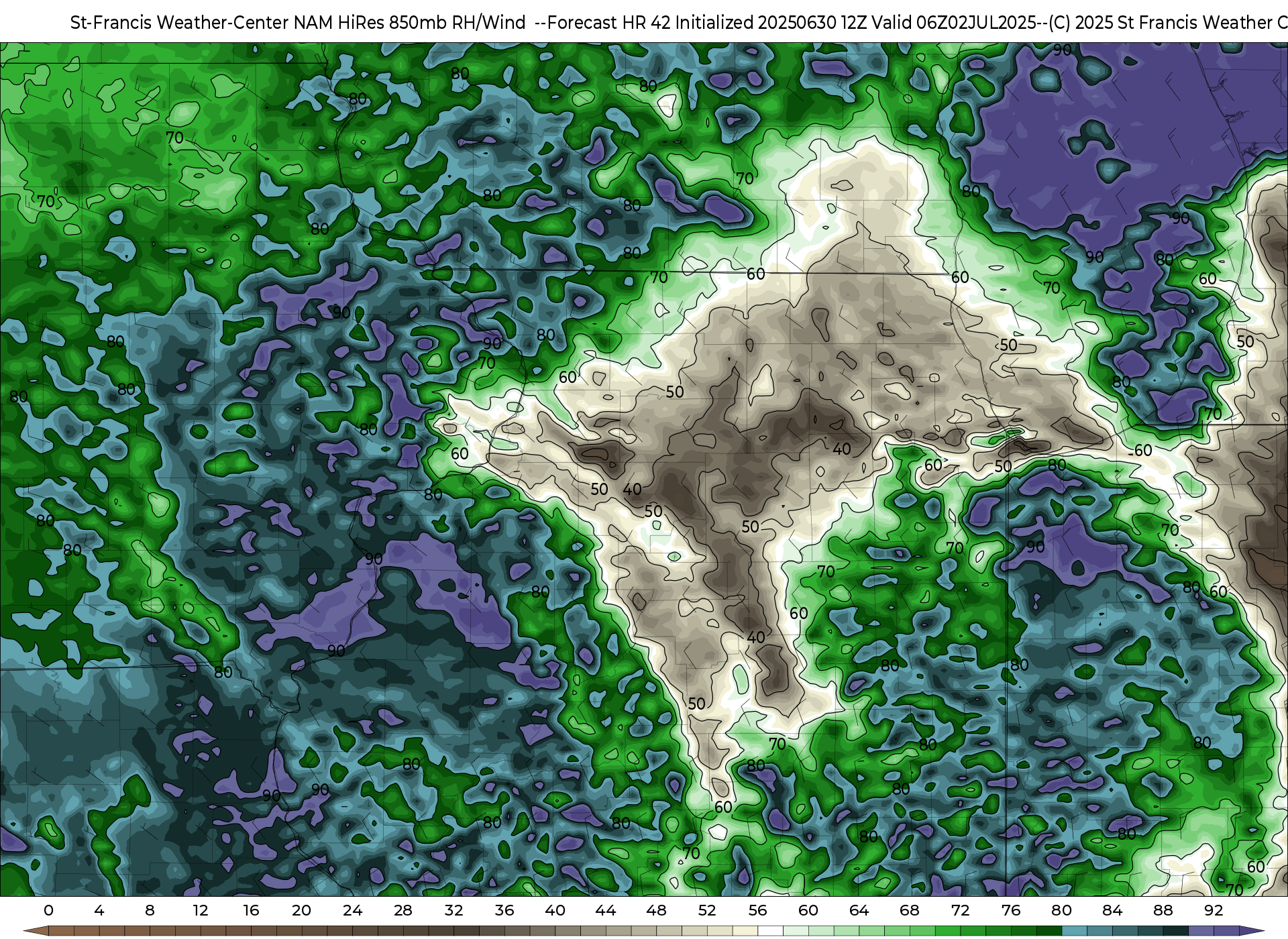This screenshot has height=939, width=1288.
Task: Select the 'NAM HiRes 850mb RH/Wind' title text
Action: point(410,23)
